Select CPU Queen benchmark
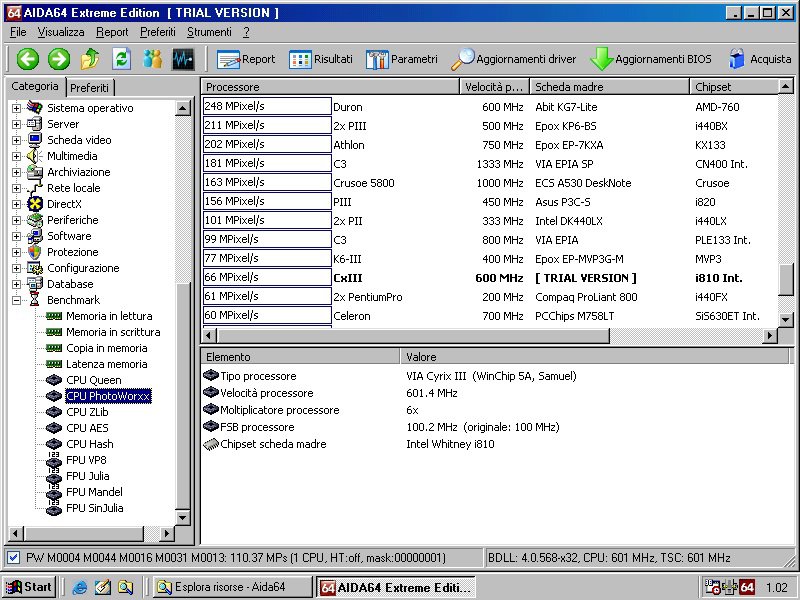The image size is (800, 600). [x=93, y=380]
